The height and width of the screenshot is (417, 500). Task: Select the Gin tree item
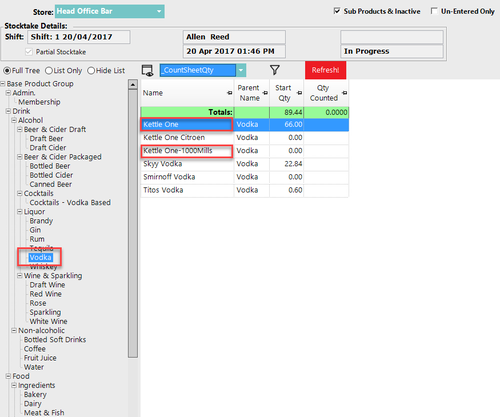click(35, 230)
